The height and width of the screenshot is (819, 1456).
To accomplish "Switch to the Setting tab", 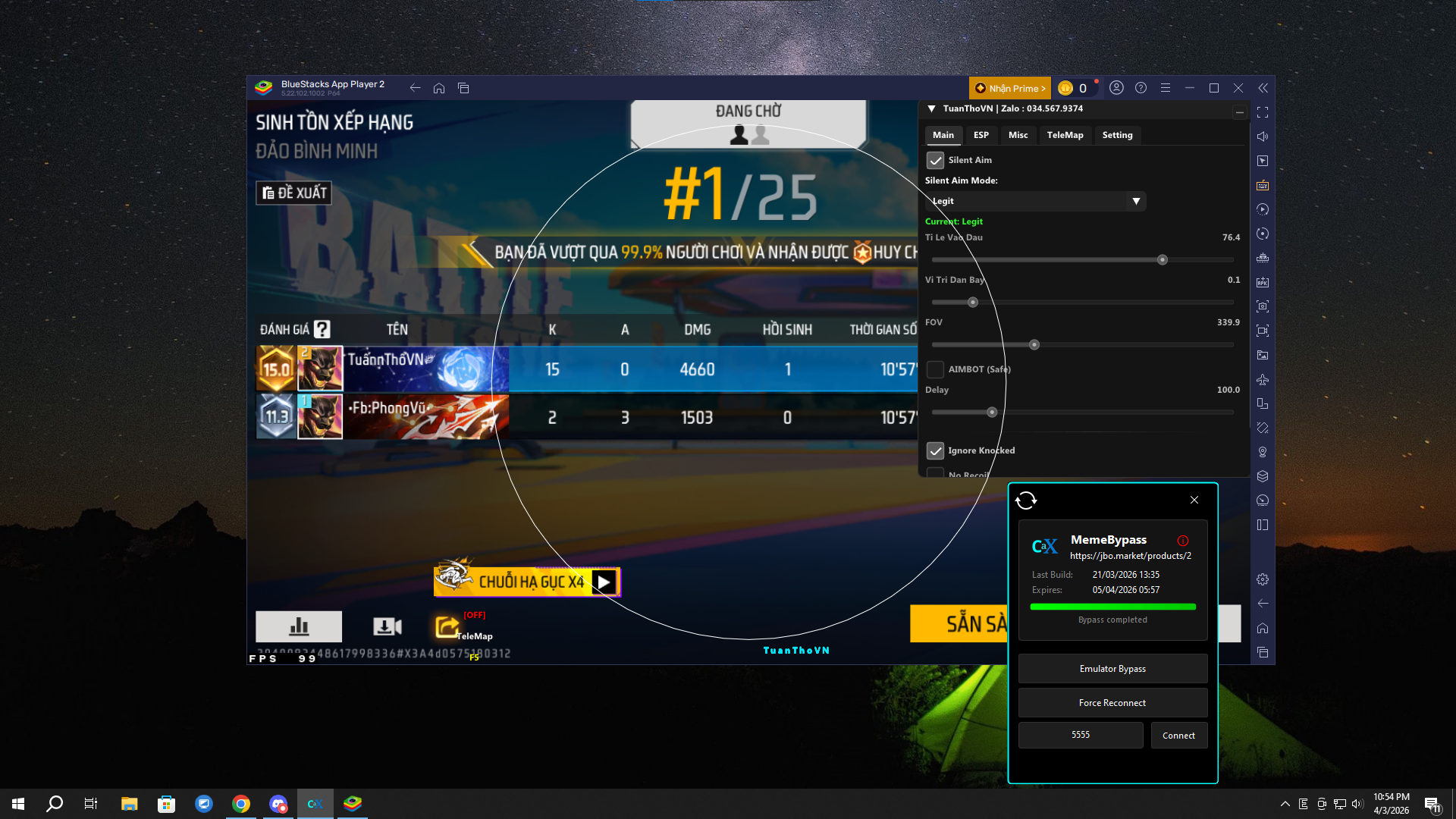I will 1117,135.
